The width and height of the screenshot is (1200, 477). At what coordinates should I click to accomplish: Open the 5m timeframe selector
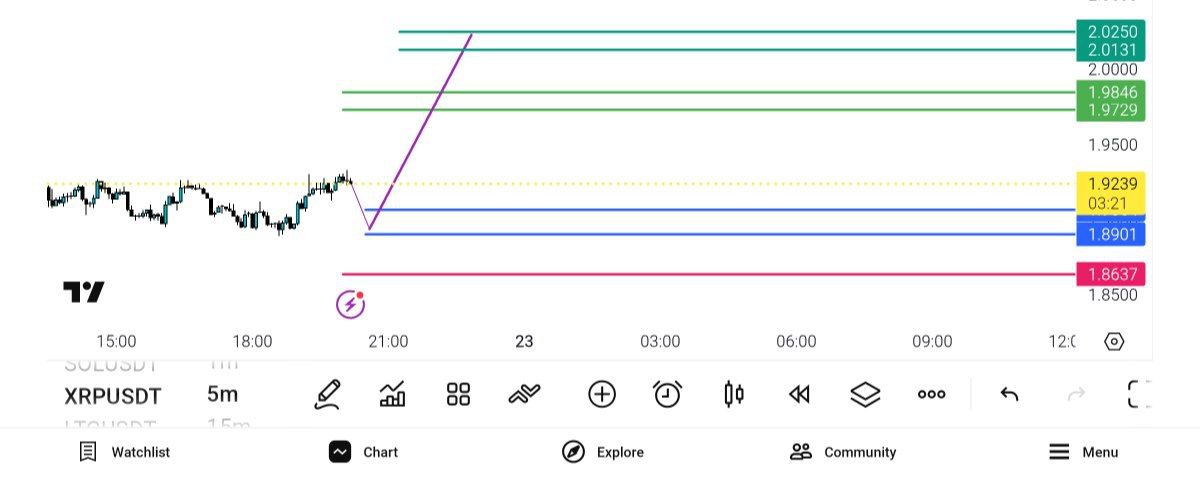(x=222, y=395)
